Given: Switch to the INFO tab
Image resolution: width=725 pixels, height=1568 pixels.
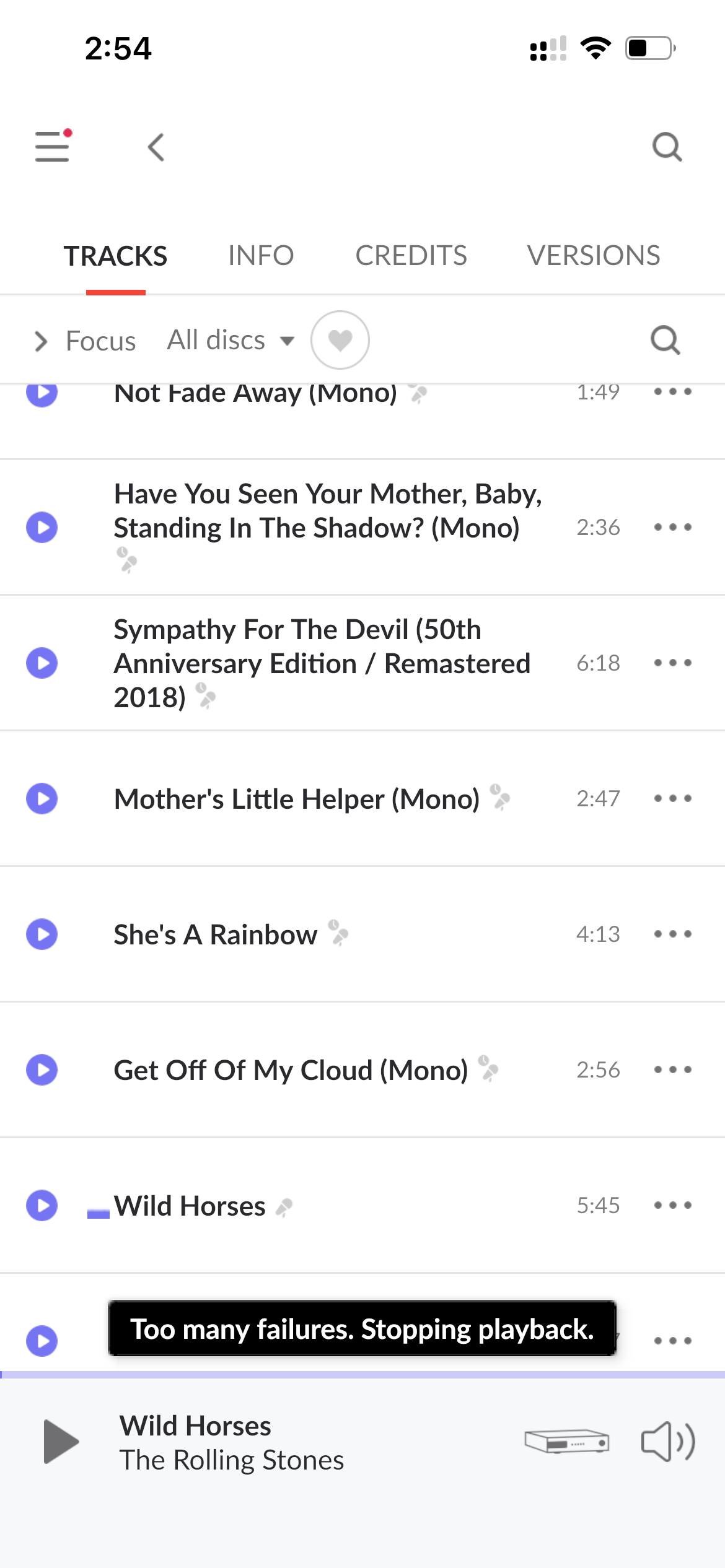Looking at the screenshot, I should pos(260,256).
